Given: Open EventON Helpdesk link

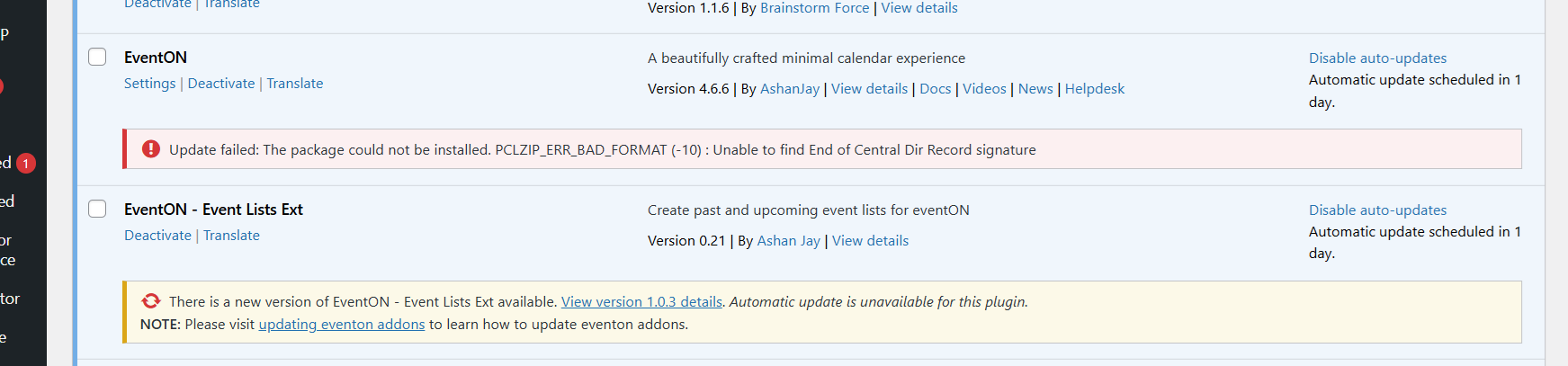Looking at the screenshot, I should [x=1095, y=89].
